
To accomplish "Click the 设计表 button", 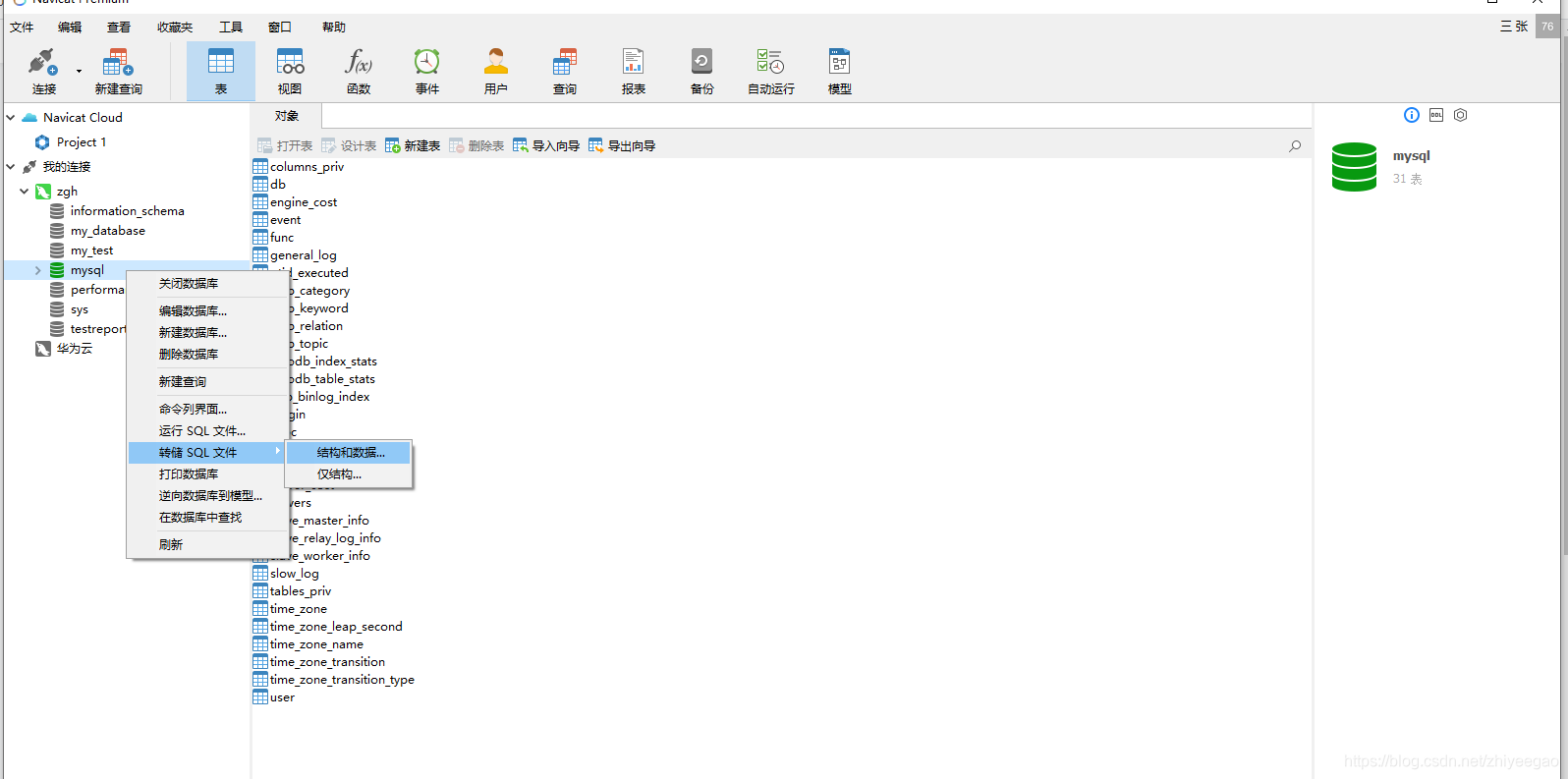I will (349, 145).
